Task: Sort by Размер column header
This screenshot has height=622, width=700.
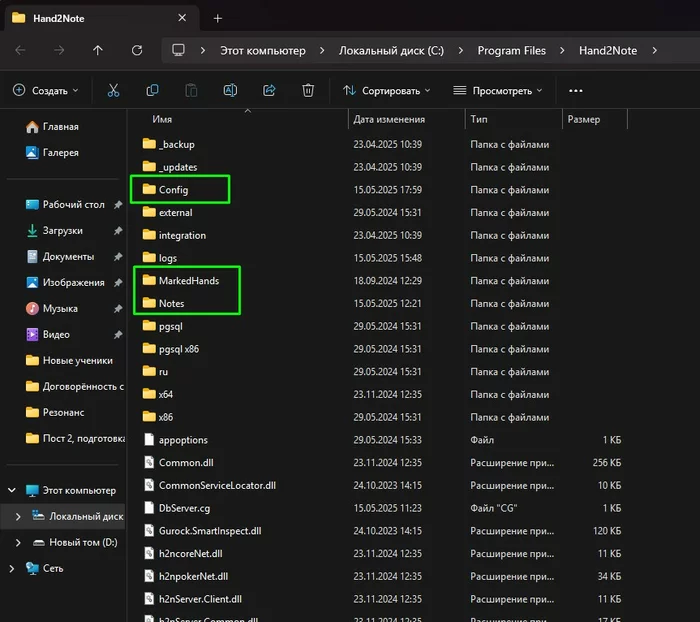Action: click(583, 119)
